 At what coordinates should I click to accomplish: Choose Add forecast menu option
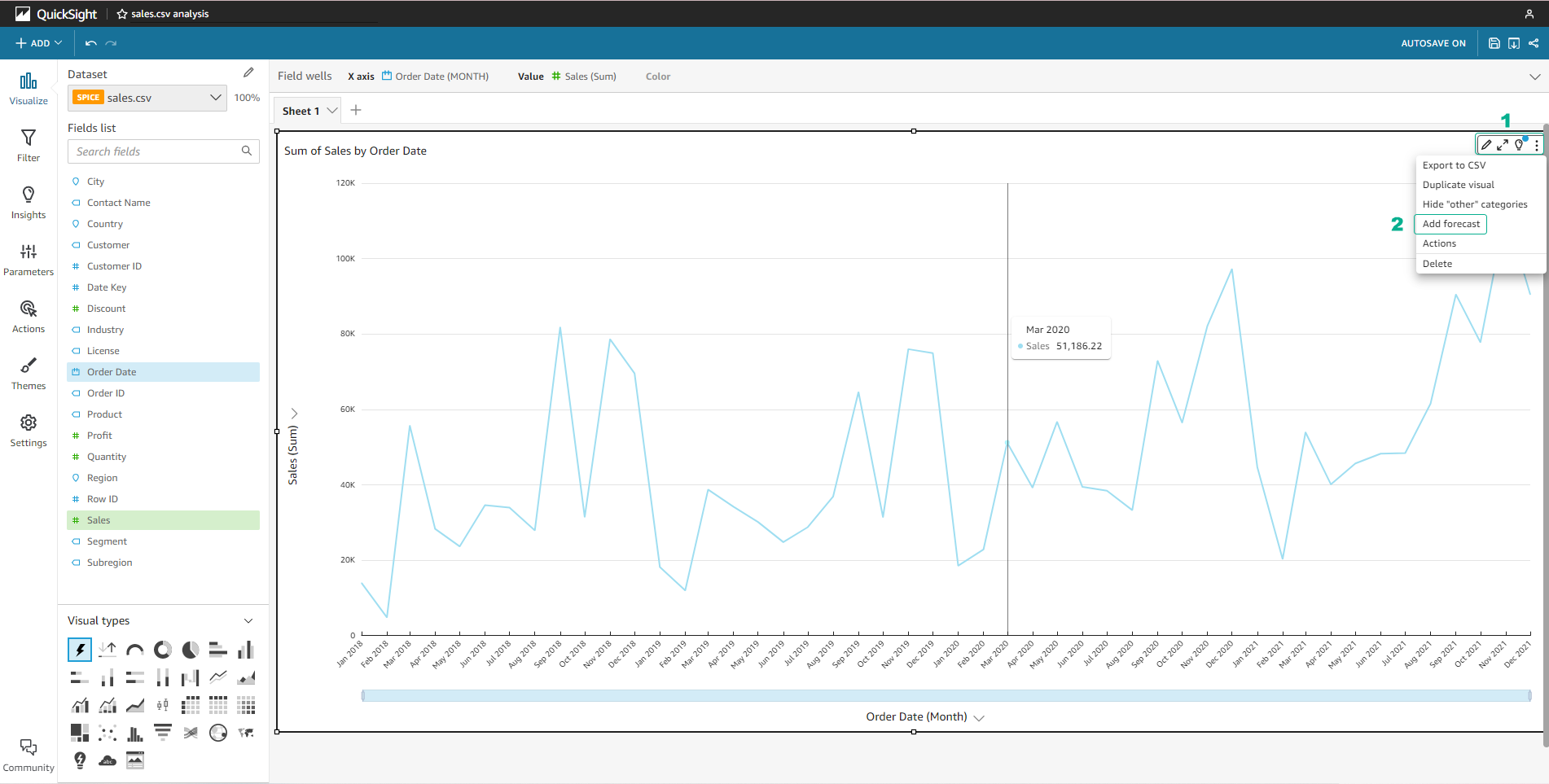coord(1451,224)
